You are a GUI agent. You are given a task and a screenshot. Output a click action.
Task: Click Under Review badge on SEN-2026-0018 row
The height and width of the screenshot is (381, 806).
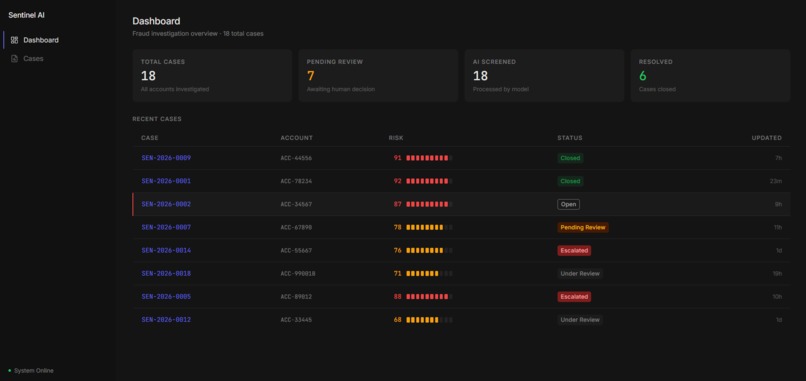(580, 274)
